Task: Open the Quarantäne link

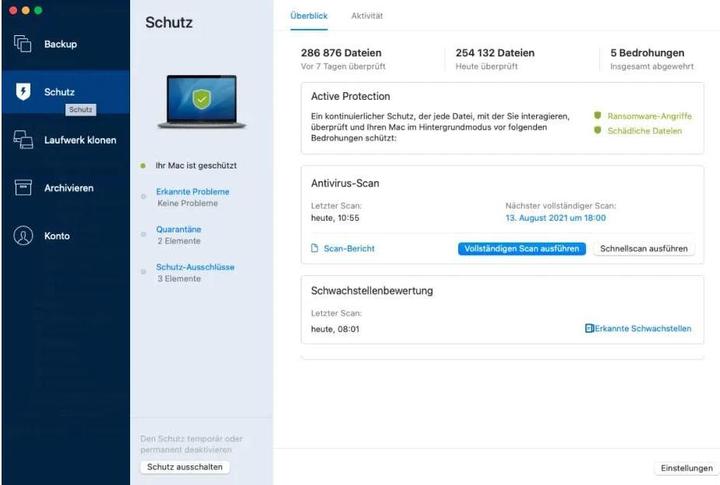Action: pos(179,229)
